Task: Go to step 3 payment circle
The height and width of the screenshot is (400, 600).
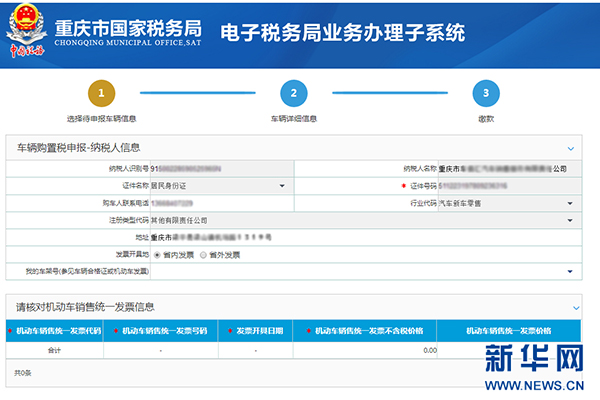Action: (486, 93)
